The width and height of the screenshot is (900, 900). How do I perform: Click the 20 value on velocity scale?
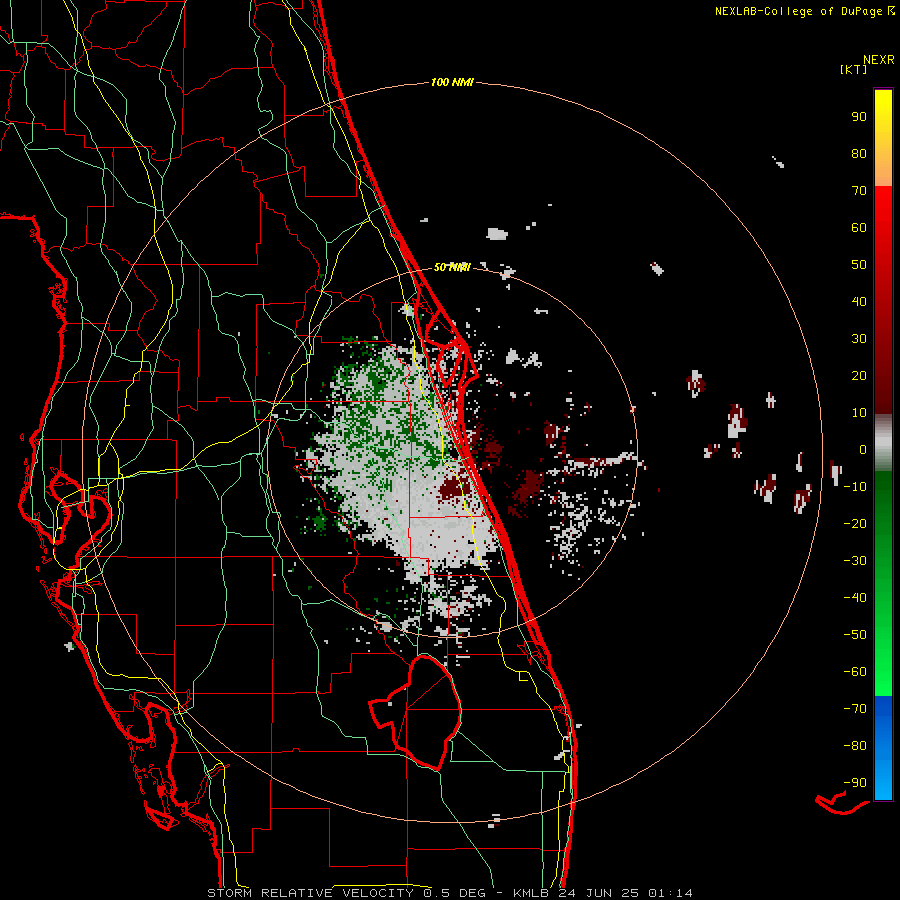[x=859, y=376]
